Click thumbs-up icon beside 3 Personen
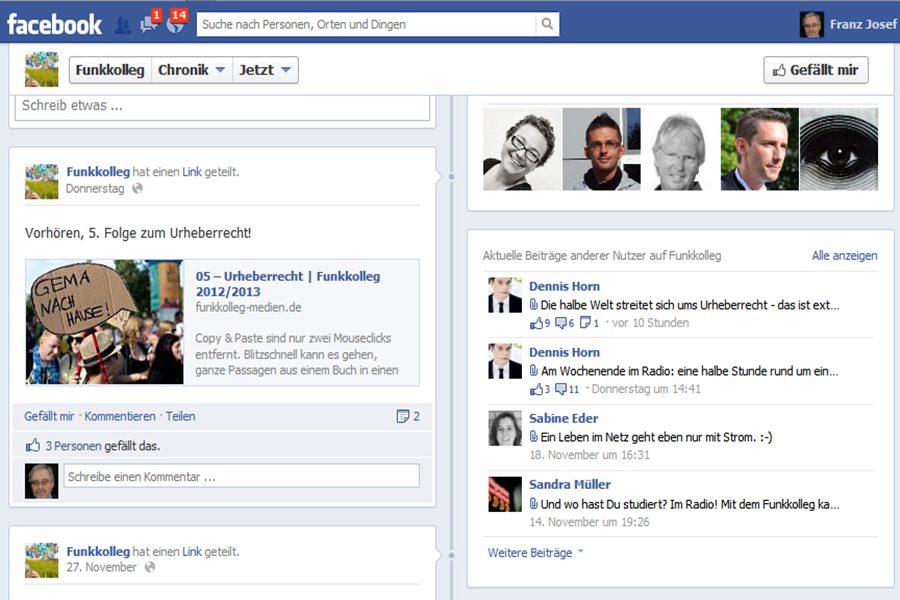900x600 pixels. pyautogui.click(x=33, y=446)
